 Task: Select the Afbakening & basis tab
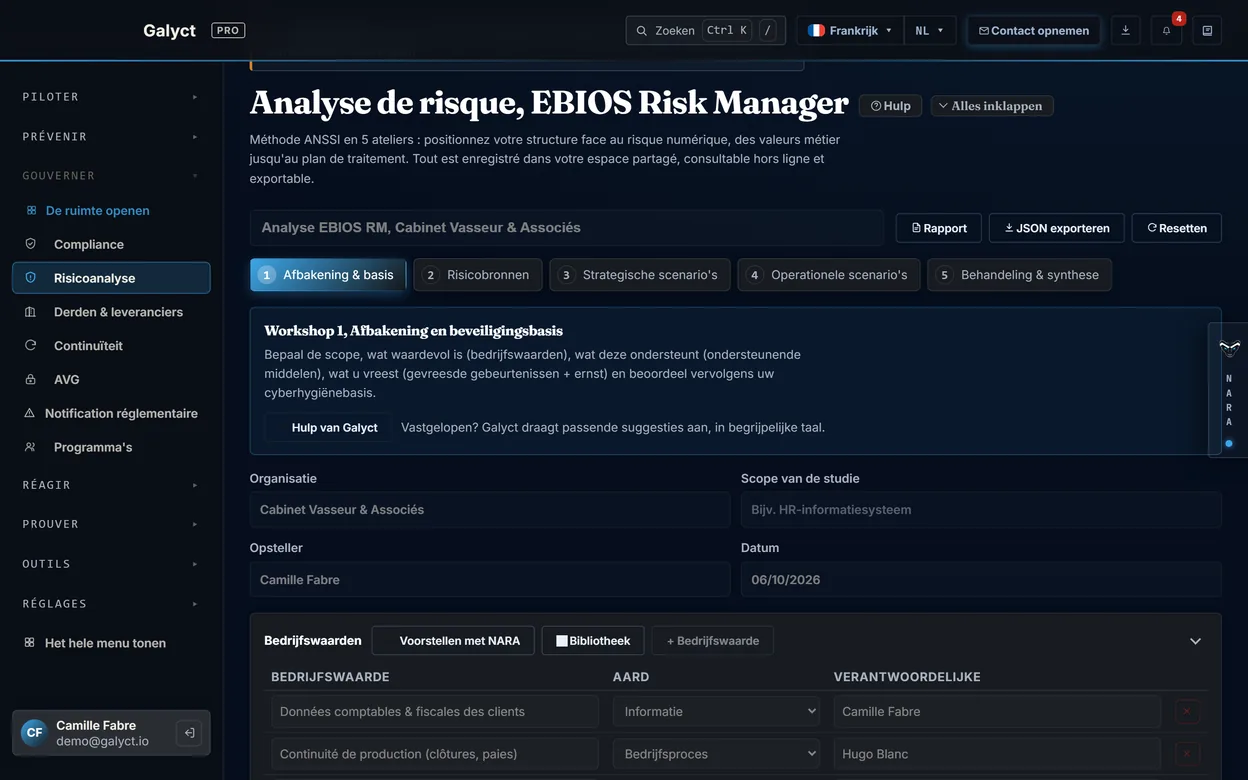click(328, 275)
